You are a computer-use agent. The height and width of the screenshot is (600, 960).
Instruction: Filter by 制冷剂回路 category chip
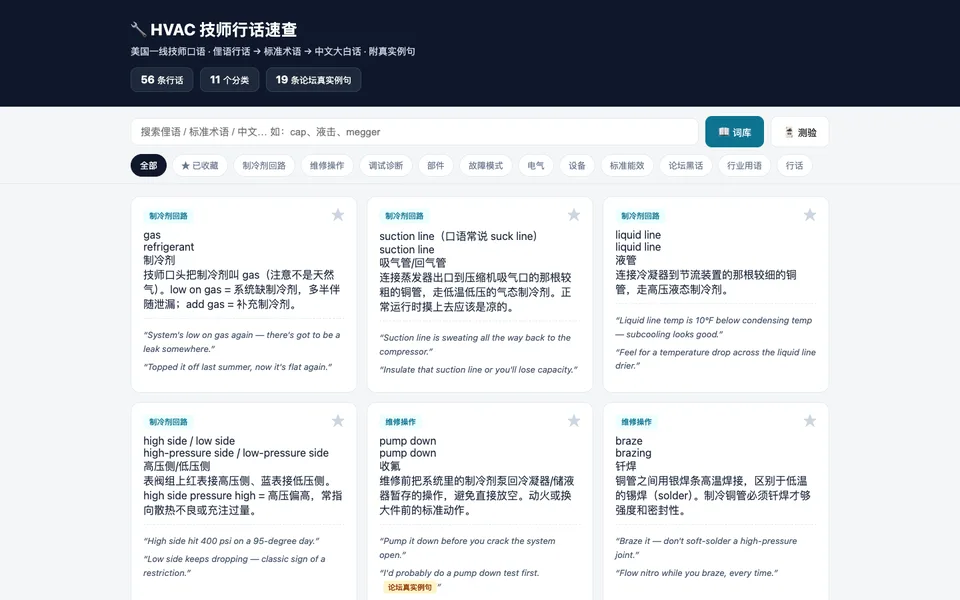pos(264,165)
